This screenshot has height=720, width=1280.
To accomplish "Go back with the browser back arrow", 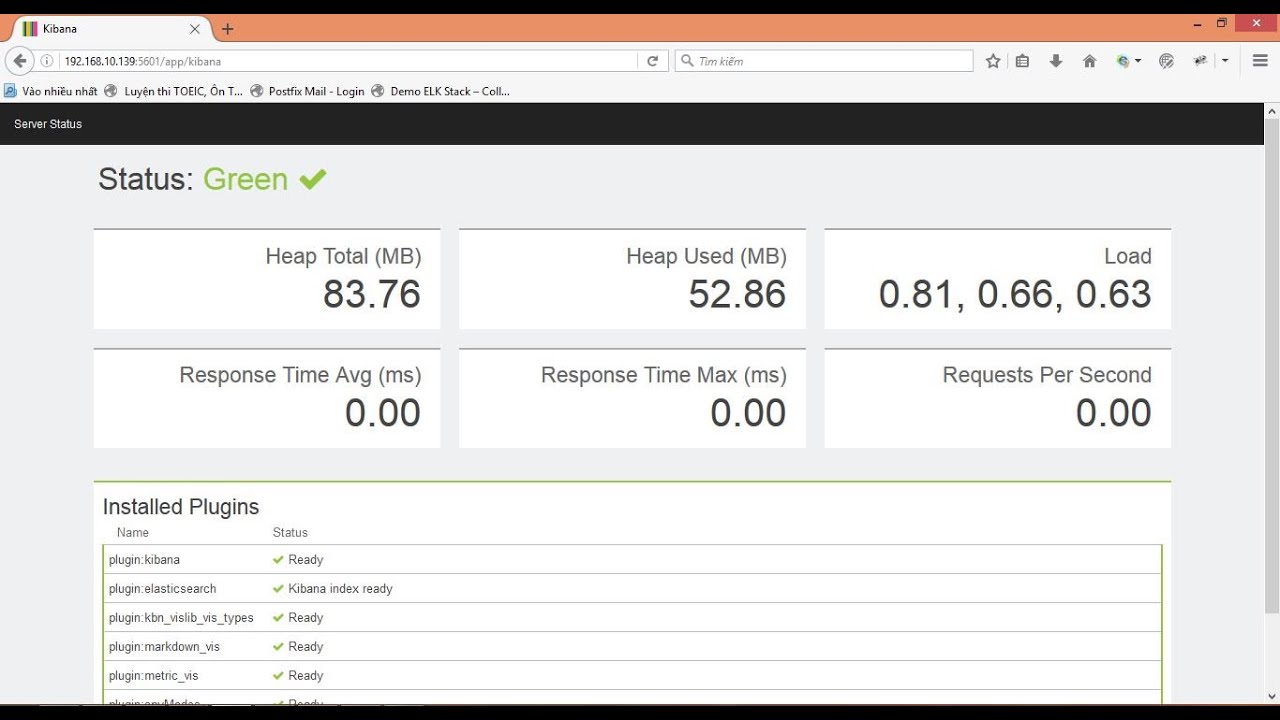I will 20,61.
